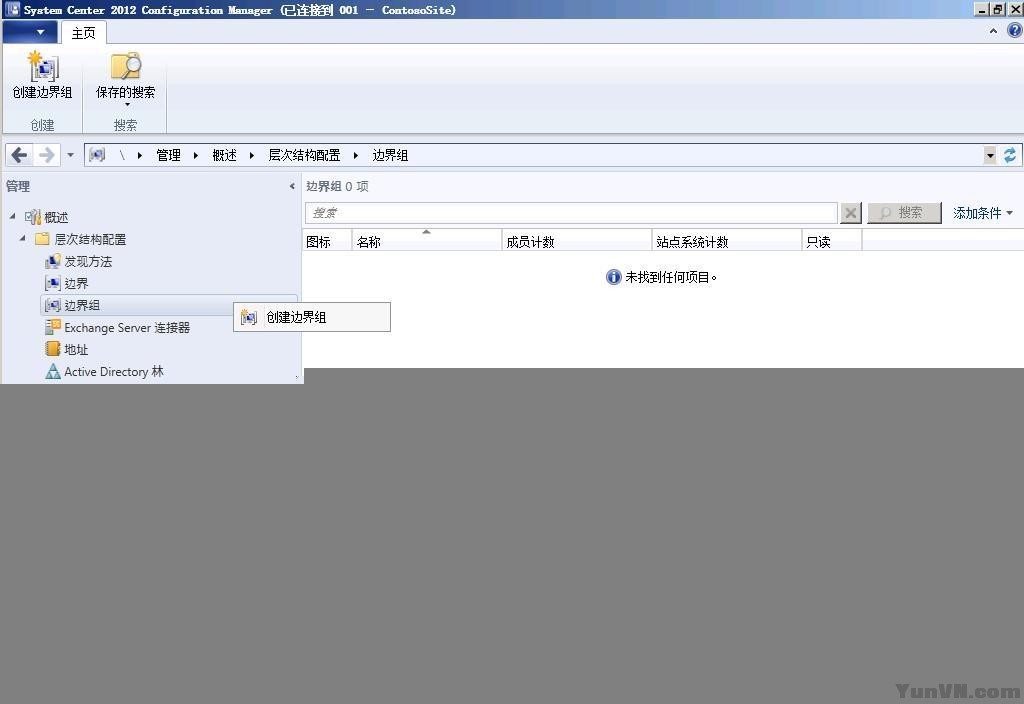
Task: Select 地址 in the tree
Action: (x=76, y=349)
